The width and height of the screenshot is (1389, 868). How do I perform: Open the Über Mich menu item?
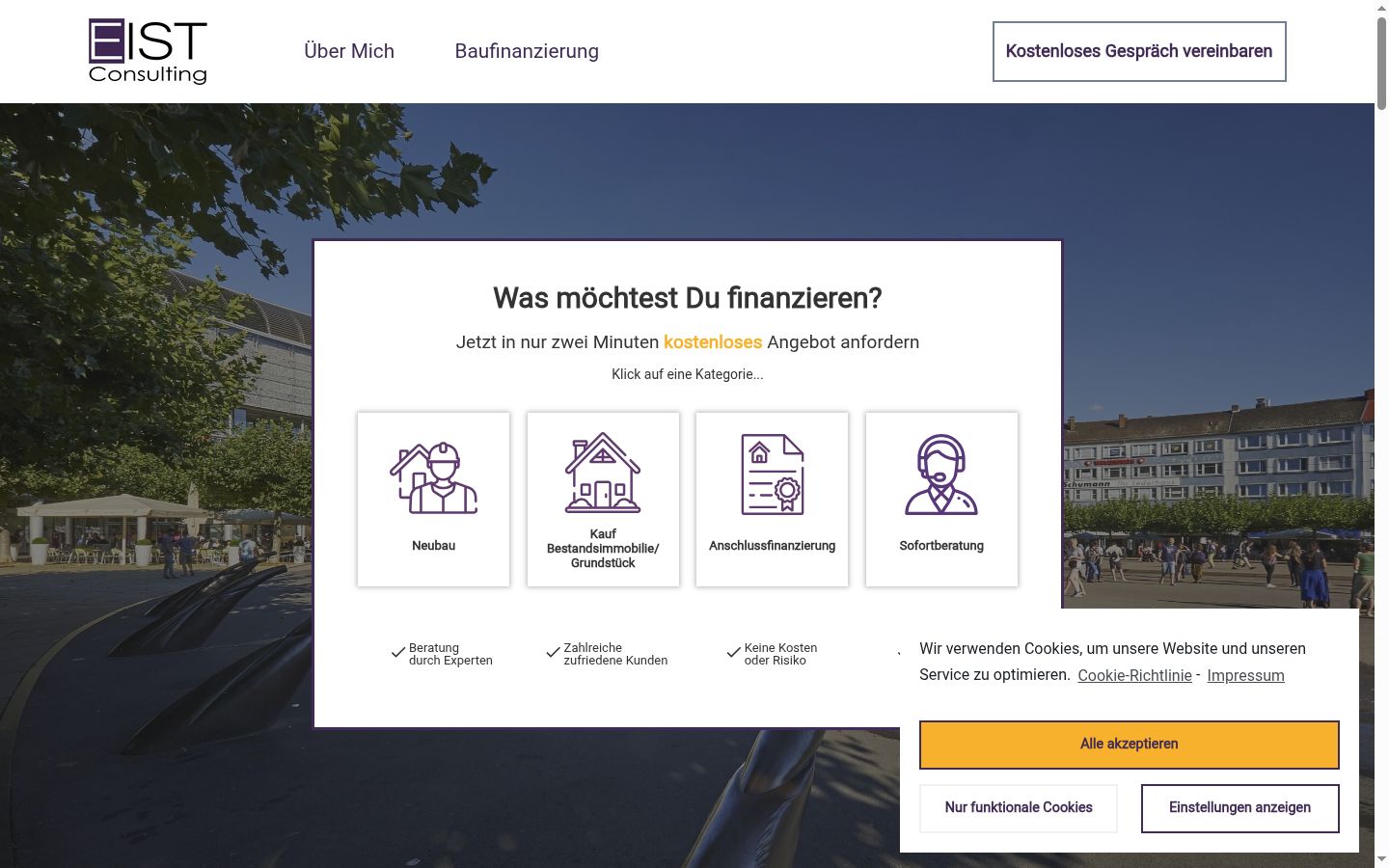349,51
